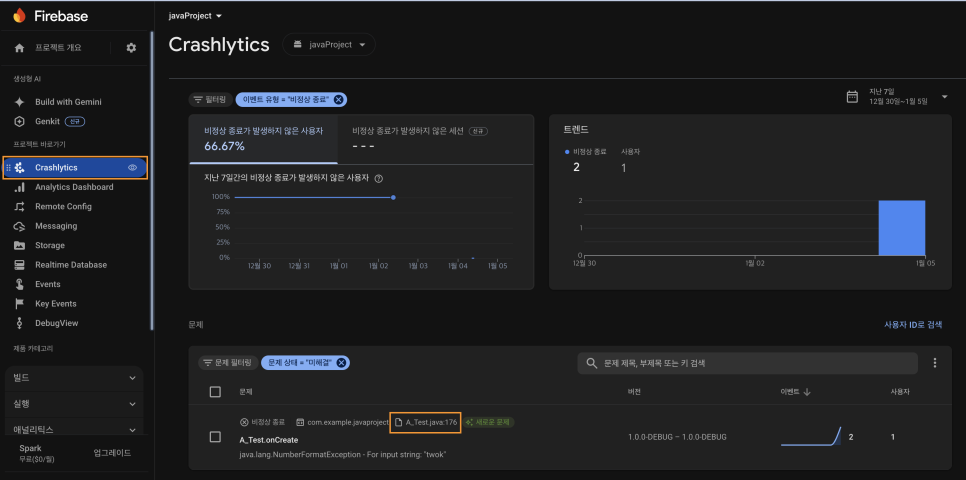
Task: Click help icon beside crash-free users chart title
Action: click(379, 179)
